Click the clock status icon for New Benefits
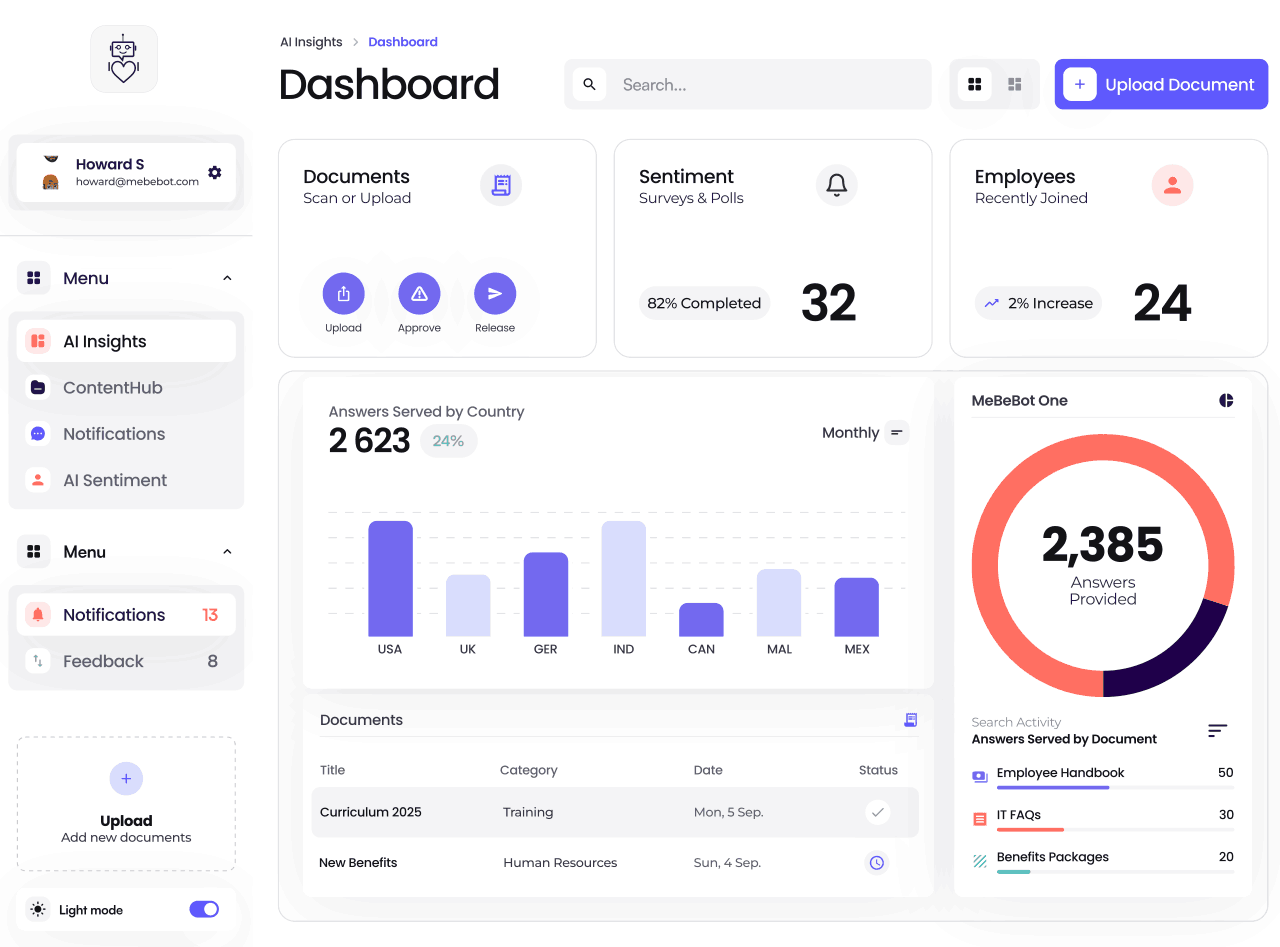Viewport: 1280px width, 947px height. 877,862
